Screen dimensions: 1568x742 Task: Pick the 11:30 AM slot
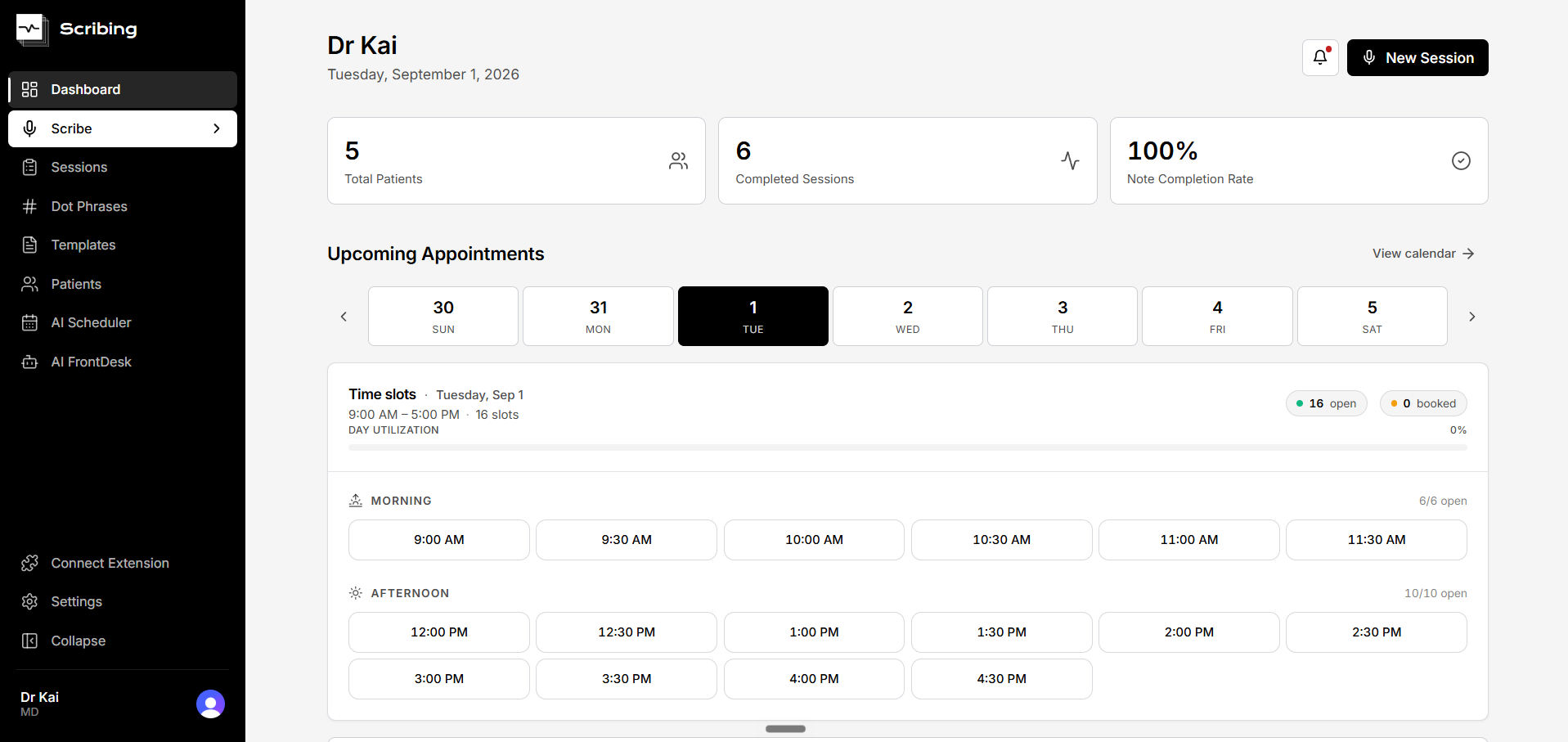coord(1377,540)
